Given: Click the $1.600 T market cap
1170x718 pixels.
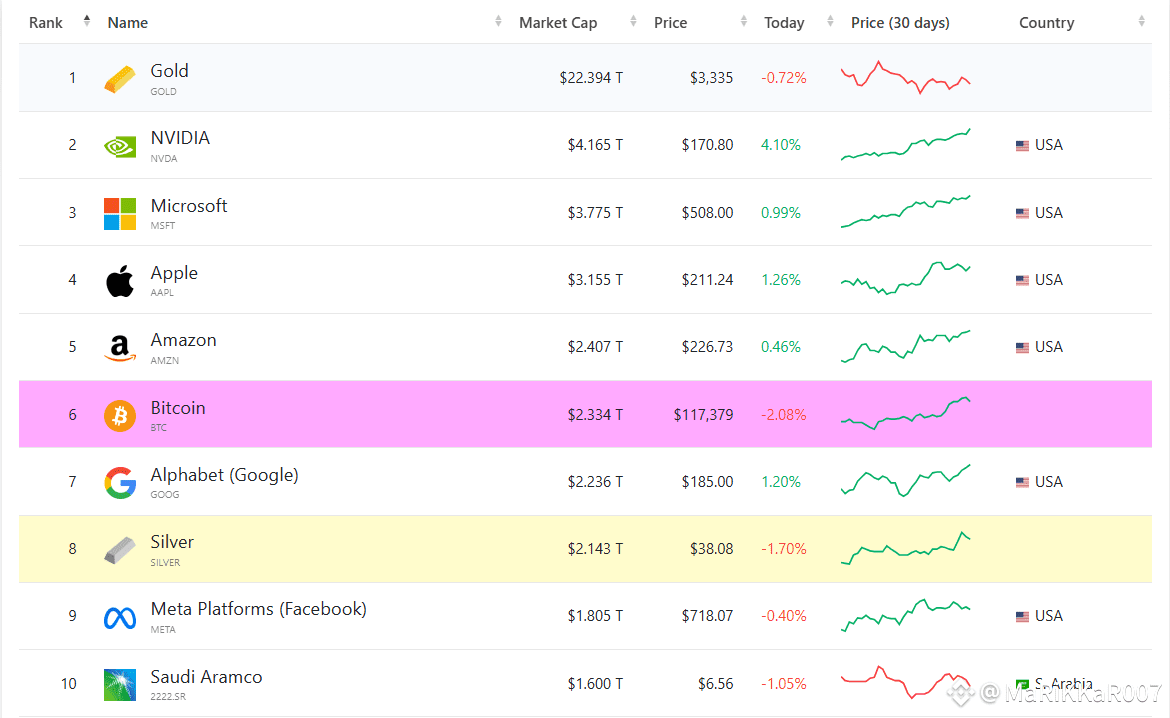Looking at the screenshot, I should 595,684.
